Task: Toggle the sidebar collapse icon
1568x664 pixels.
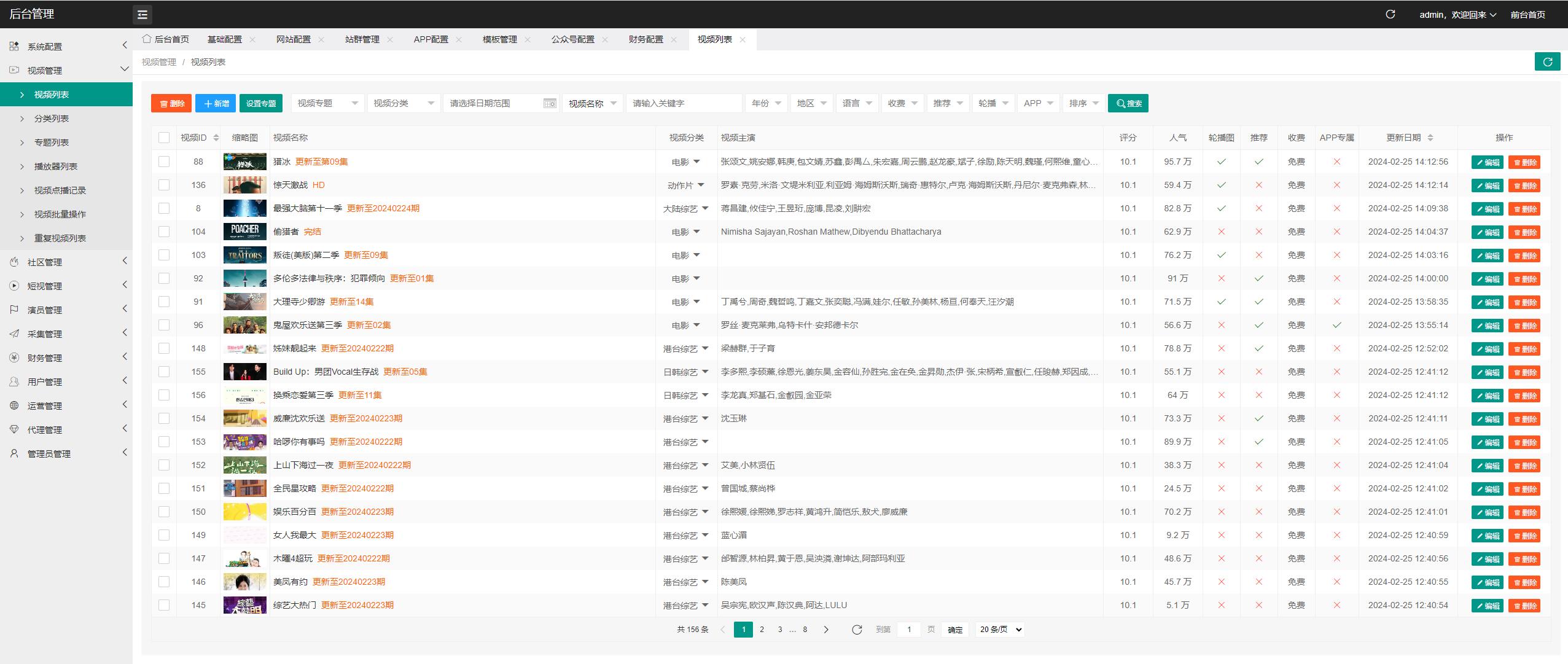Action: 142,15
